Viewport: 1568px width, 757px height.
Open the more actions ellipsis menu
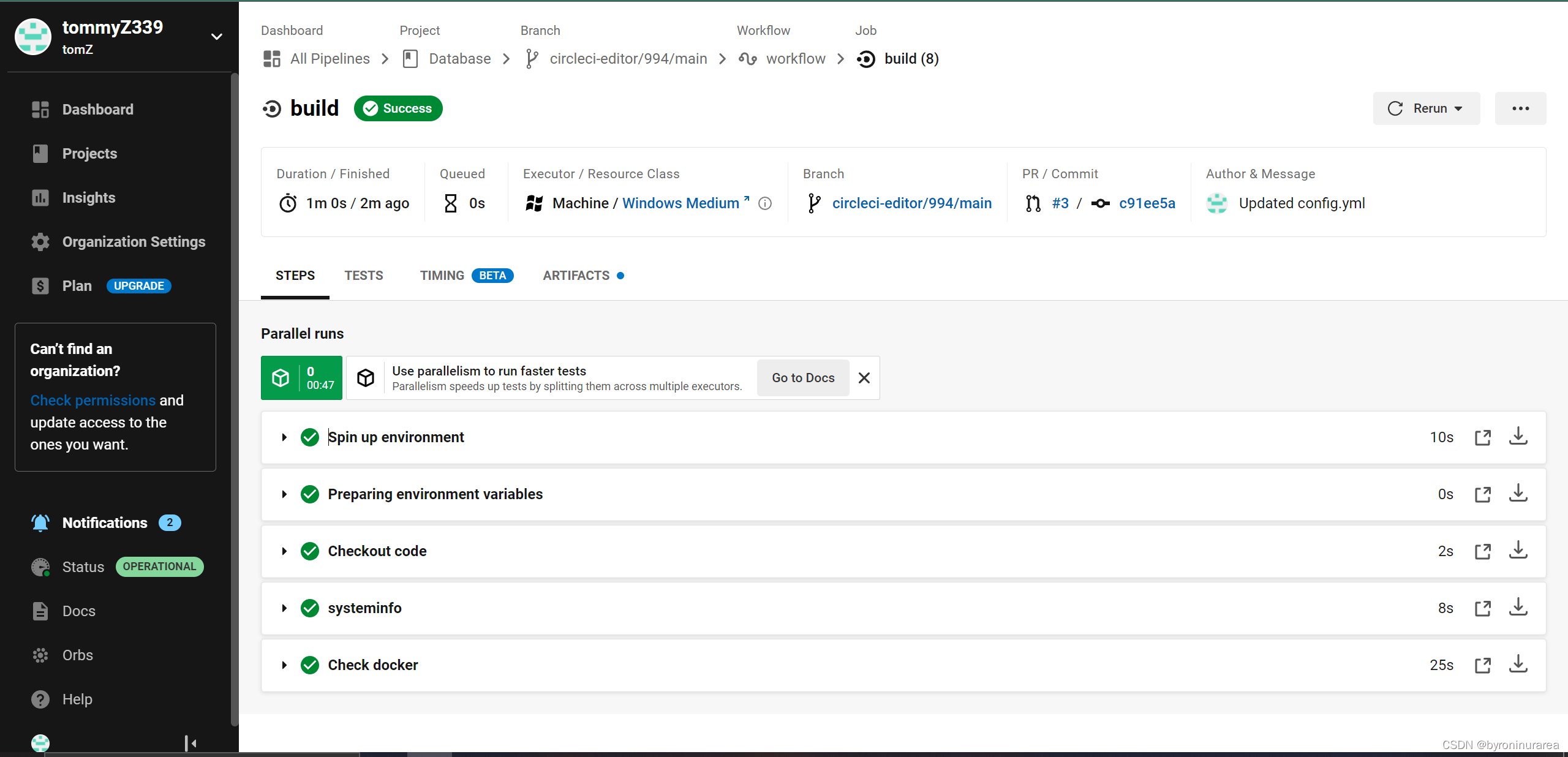[1520, 108]
